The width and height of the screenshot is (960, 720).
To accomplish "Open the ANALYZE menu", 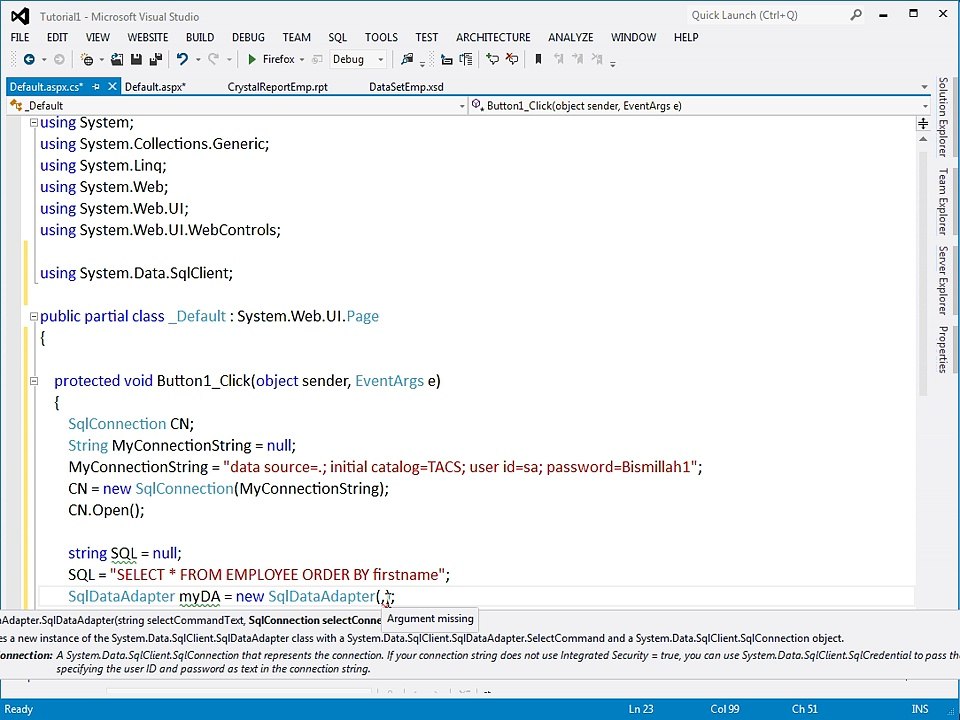I will click(571, 37).
